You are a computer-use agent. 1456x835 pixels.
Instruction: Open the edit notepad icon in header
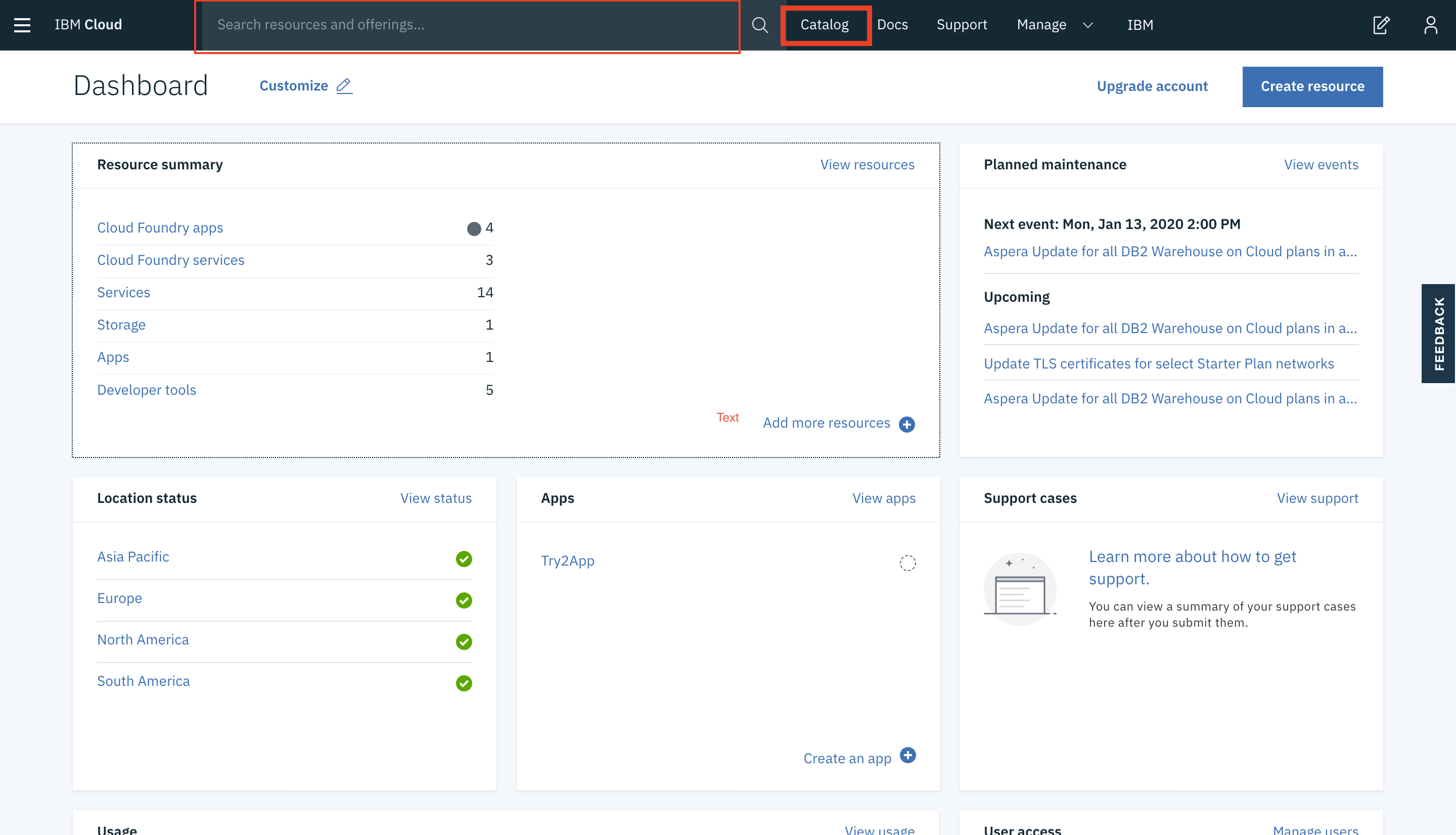[1381, 25]
